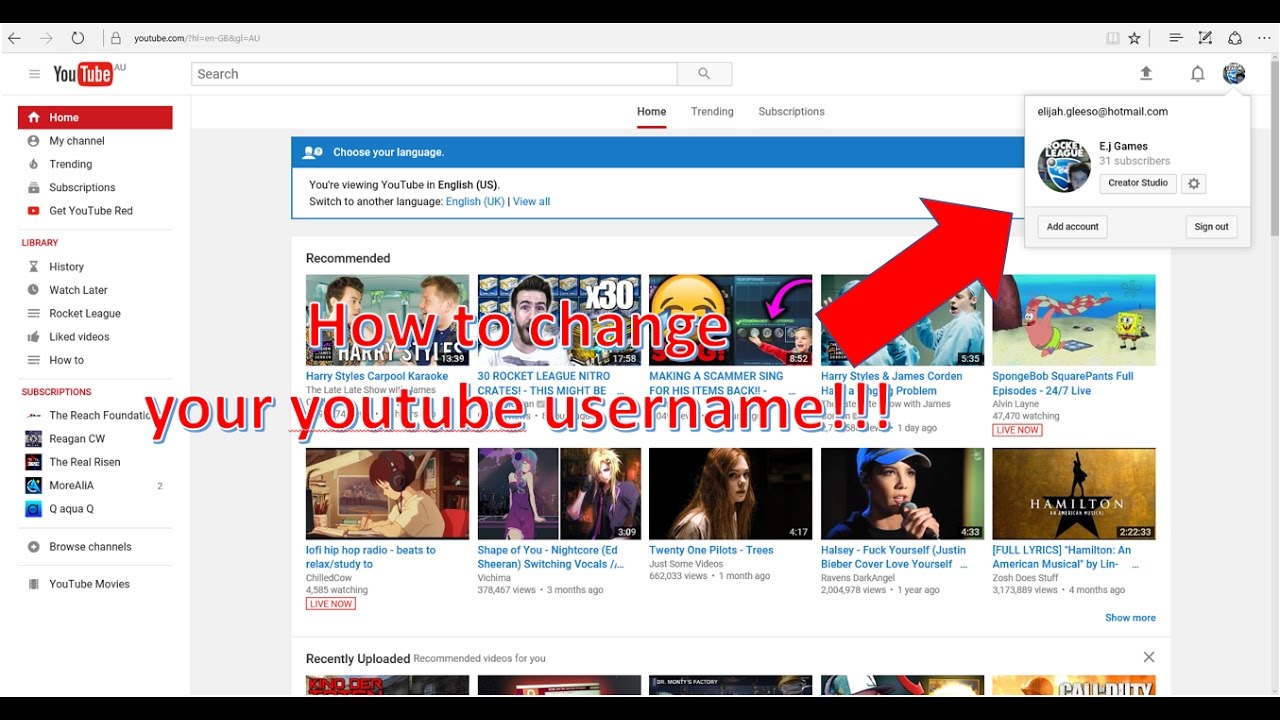This screenshot has height=720, width=1280.
Task: Switch language to English (UK) link
Action: [x=475, y=202]
